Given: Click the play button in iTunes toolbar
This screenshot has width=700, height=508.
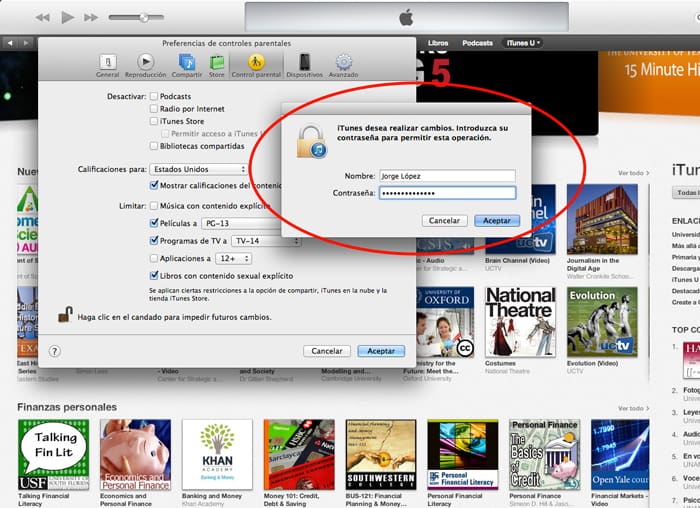Looking at the screenshot, I should pos(68,17).
